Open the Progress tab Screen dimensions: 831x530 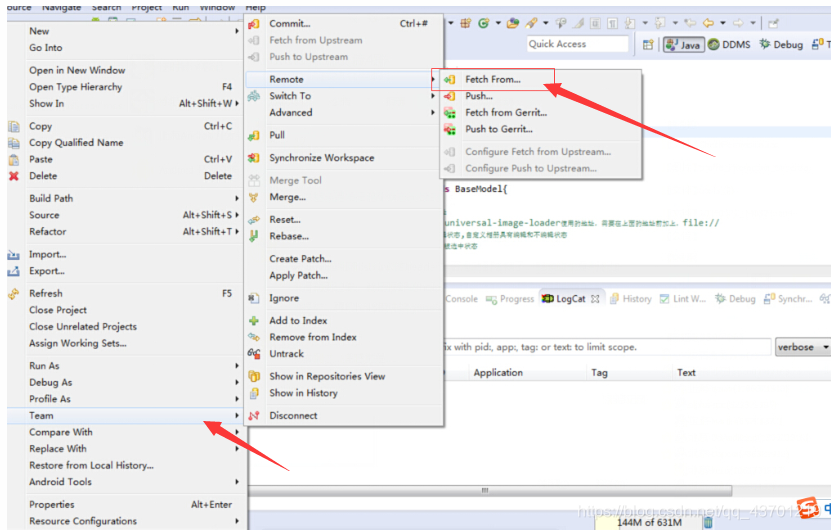pos(510,299)
